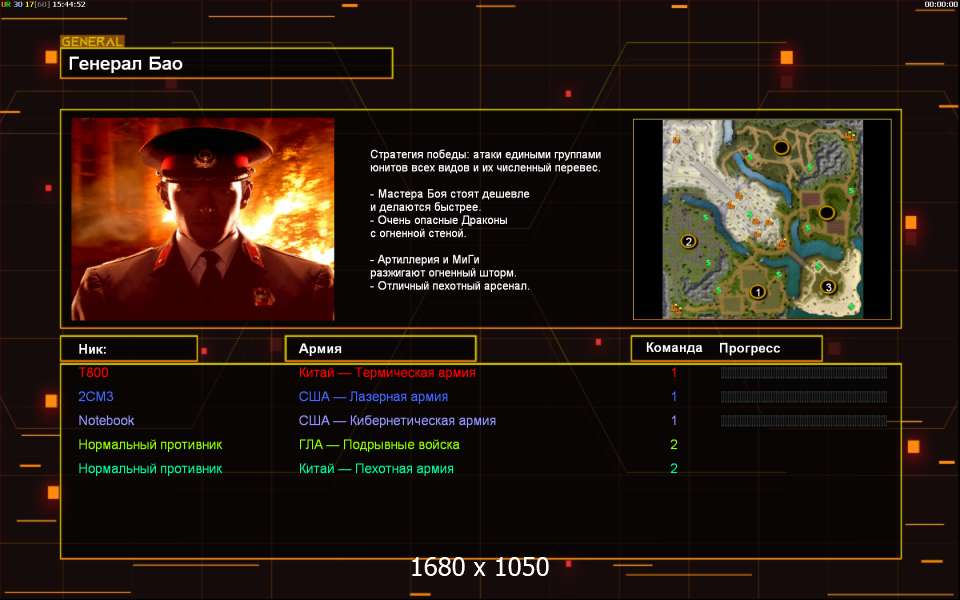Select the Ник: column header
The image size is (960, 600).
tap(129, 348)
